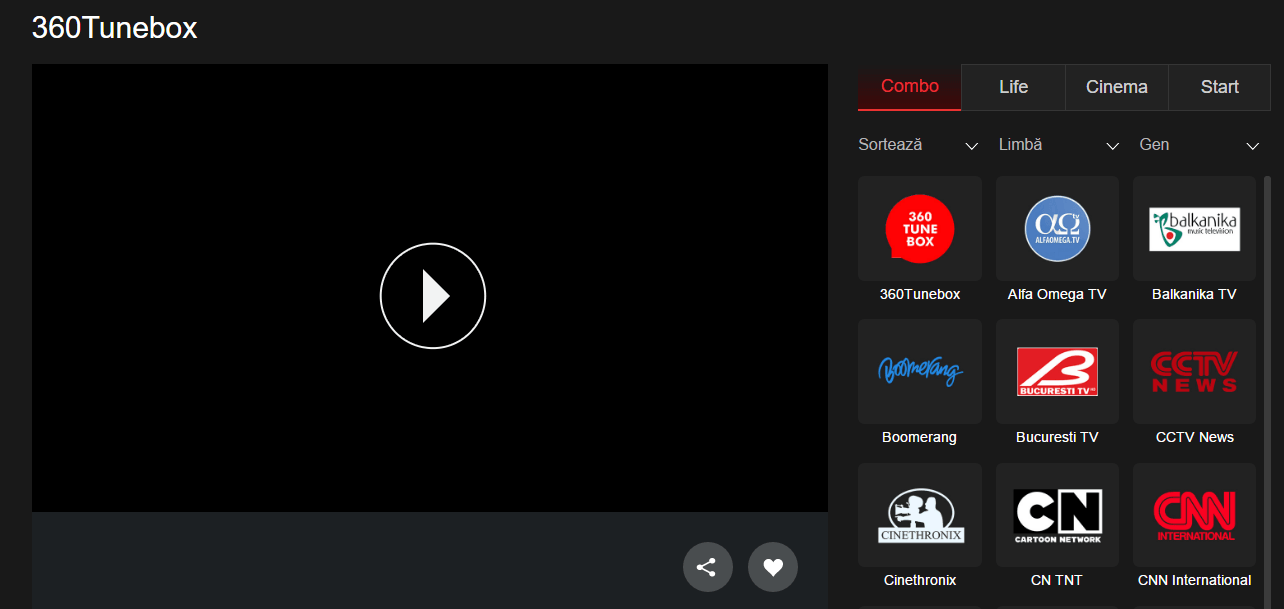Viewport: 1284px width, 609px height.
Task: Click the 360Tunebox page title heading
Action: [x=114, y=28]
